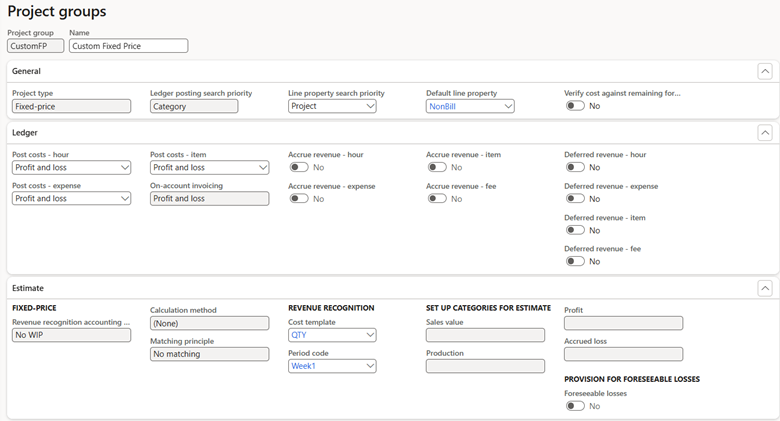Viewport: 780px width, 421px height.
Task: Click PROVISION FOR FORESEEABLE LOSSES heading
Action: tap(632, 379)
